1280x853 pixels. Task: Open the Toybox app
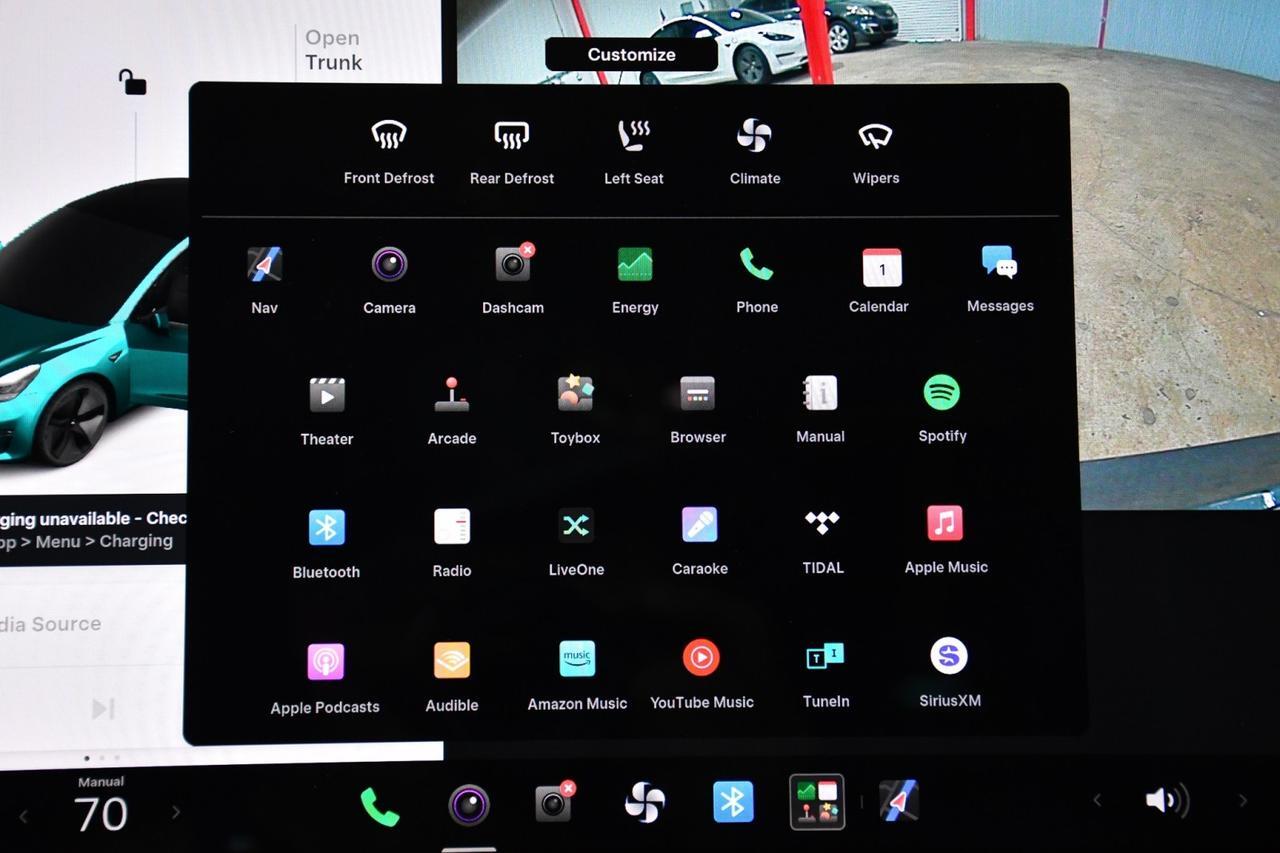click(575, 411)
